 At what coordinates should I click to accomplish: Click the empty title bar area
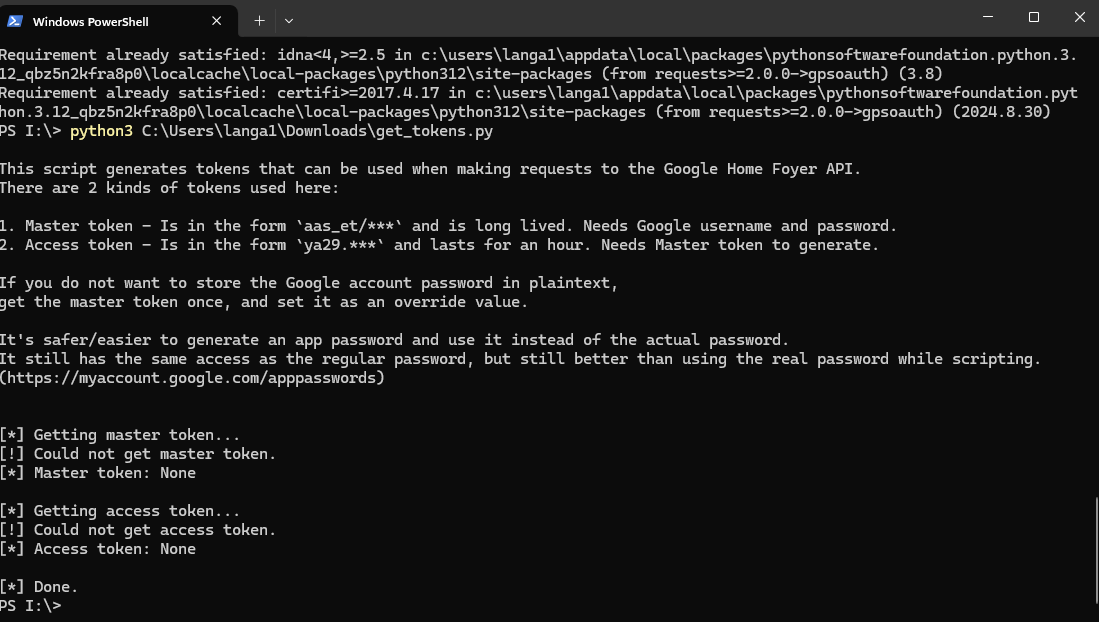pos(631,18)
